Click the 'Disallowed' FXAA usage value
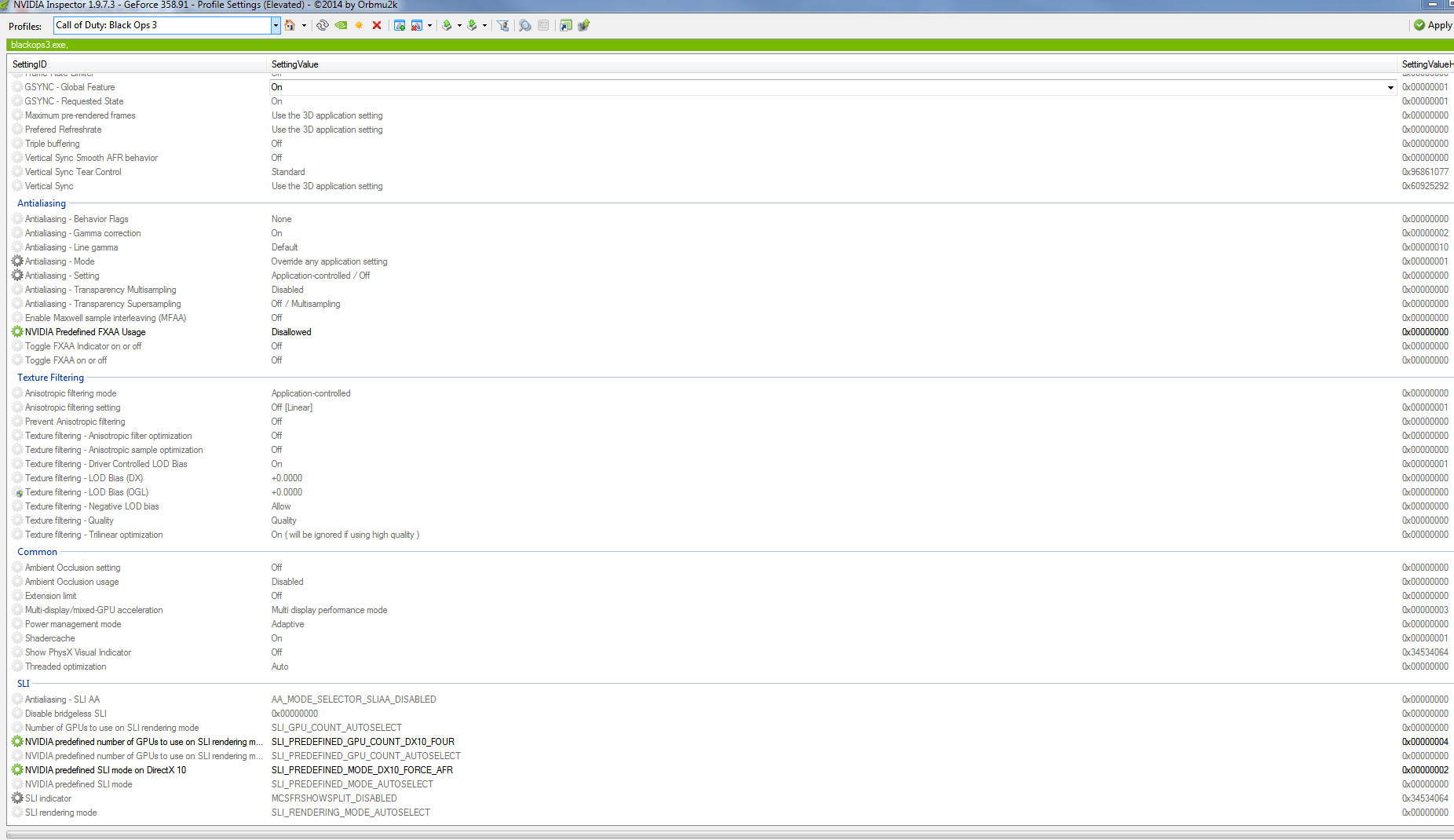 point(291,332)
